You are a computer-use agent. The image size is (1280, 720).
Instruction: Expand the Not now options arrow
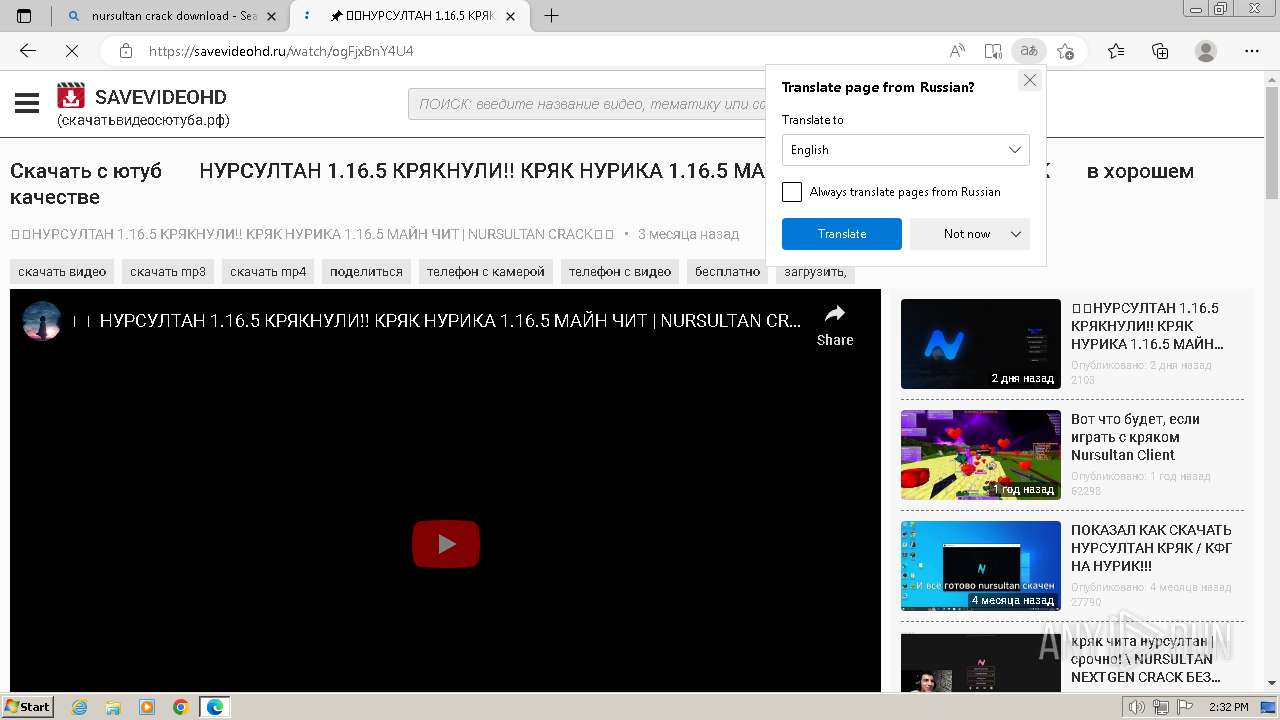pos(1016,234)
